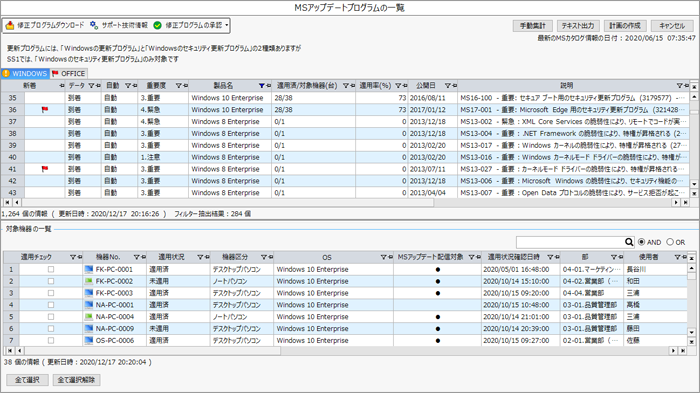Click the patch download icon in toolbar
700x393 pixels.
10,25
